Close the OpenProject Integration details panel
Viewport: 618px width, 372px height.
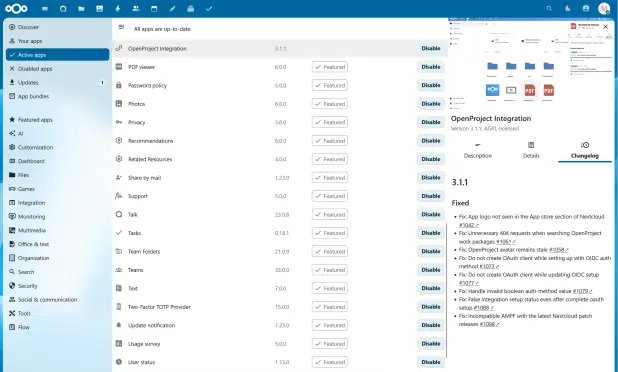click(x=606, y=27)
